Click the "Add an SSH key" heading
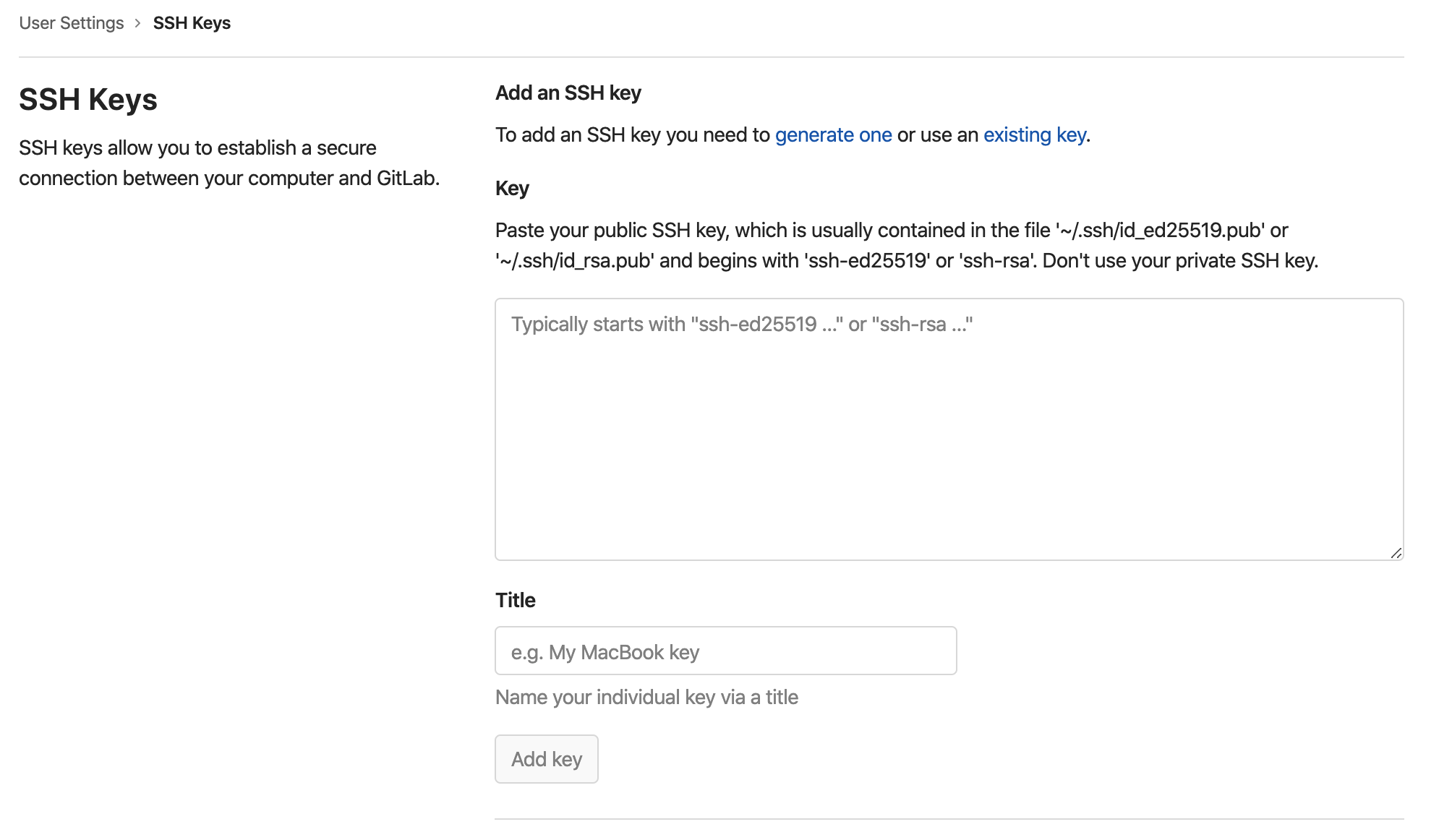This screenshot has width=1439, height=840. [x=568, y=93]
